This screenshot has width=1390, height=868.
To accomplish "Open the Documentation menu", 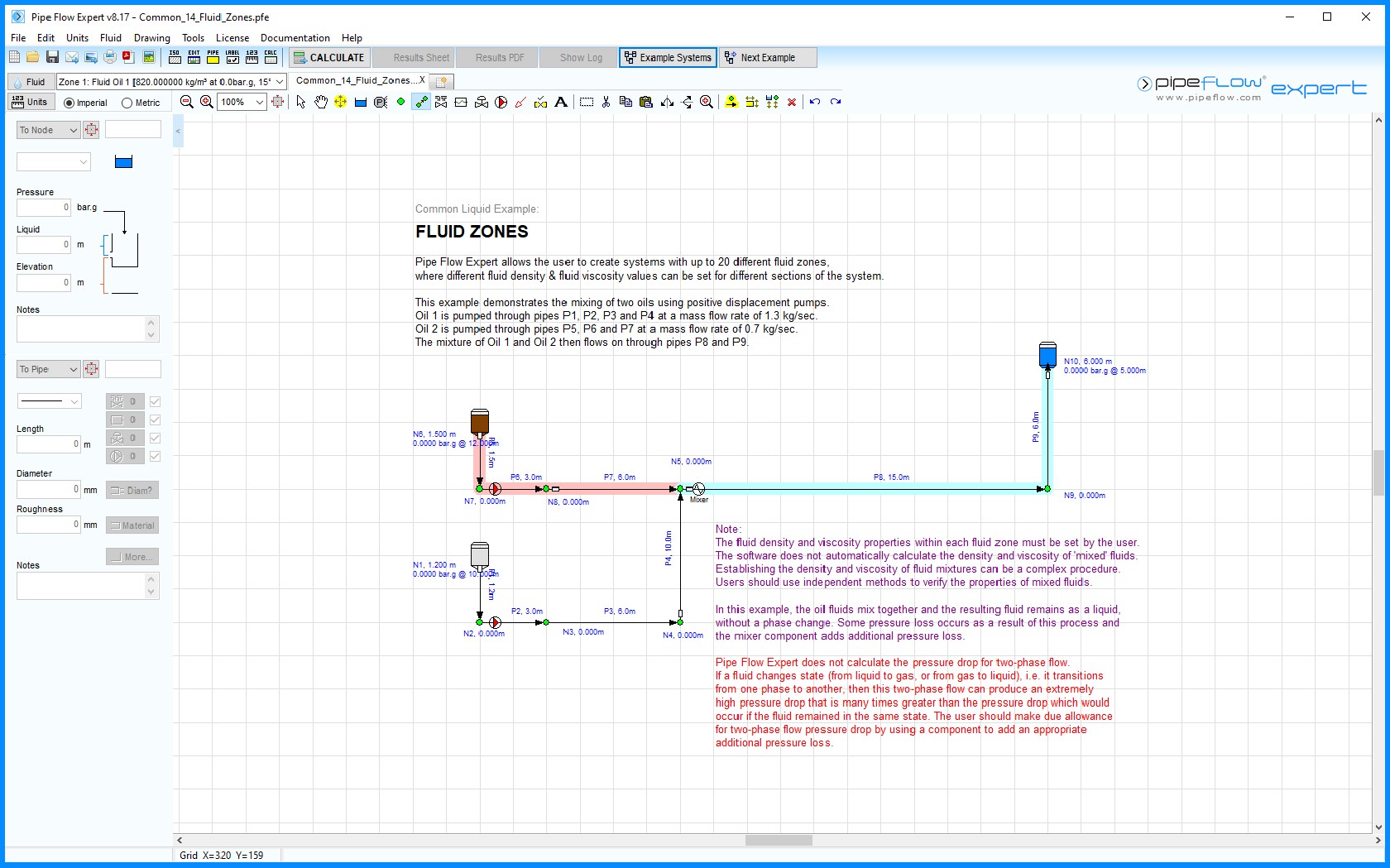I will (295, 37).
